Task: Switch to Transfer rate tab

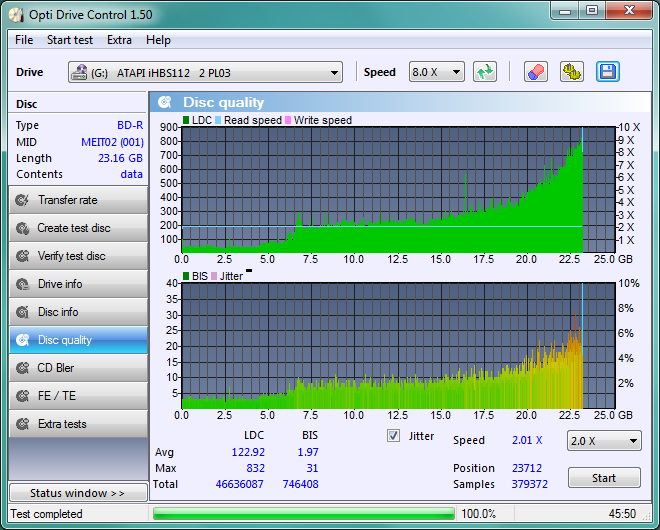Action: 78,200
